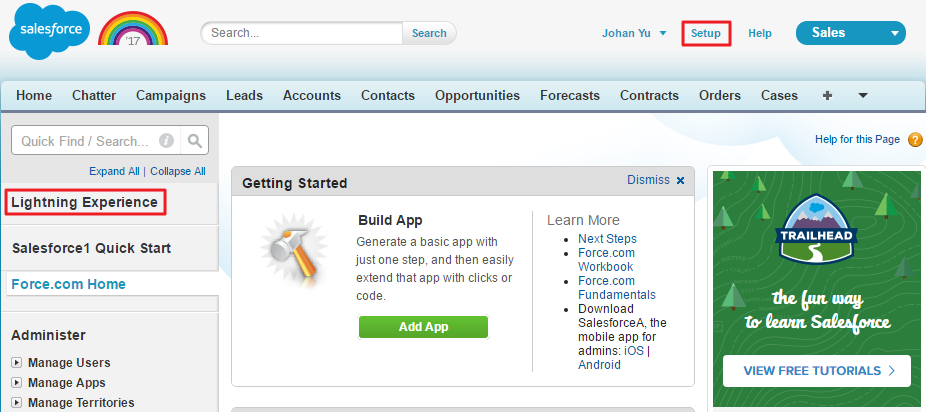Open the Setup link
926x412 pixels.
(705, 33)
